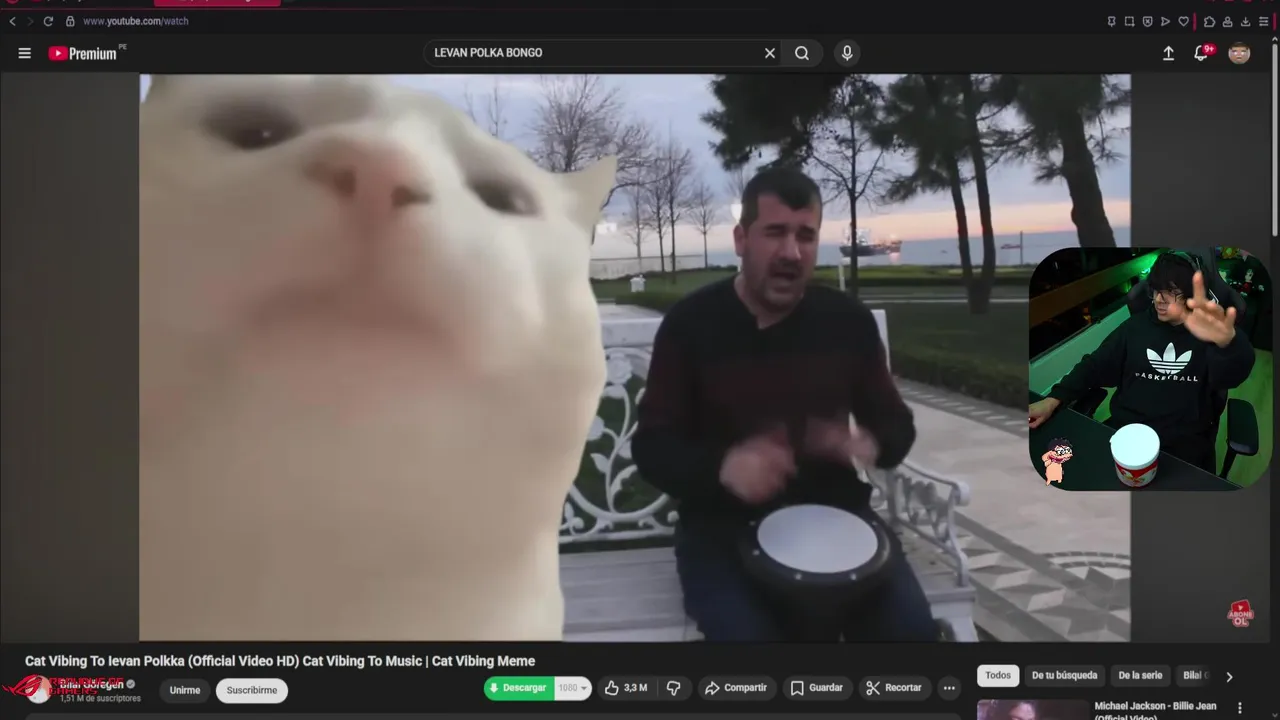
Task: Click the video title text
Action: coord(280,661)
